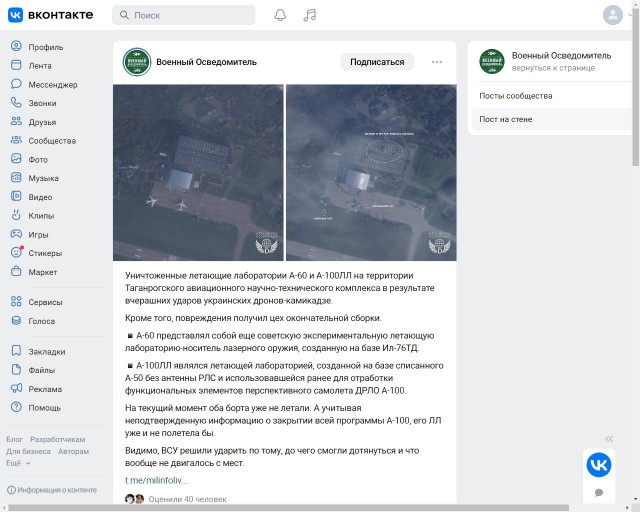Click the horizontal scrollbar at bottom

coord(289,508)
